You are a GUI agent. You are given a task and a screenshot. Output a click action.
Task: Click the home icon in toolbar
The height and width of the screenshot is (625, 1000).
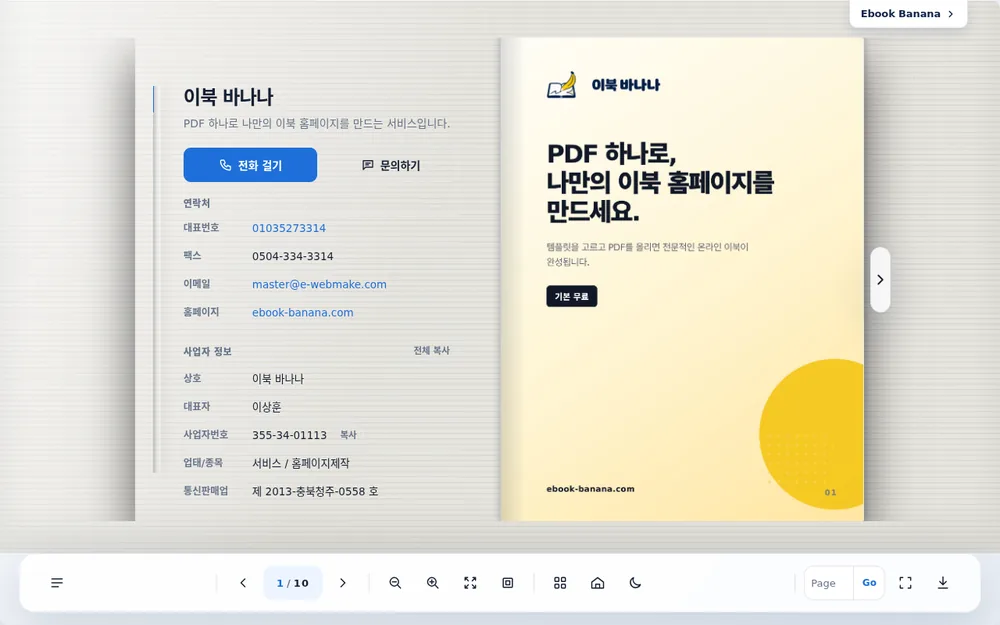coord(598,583)
